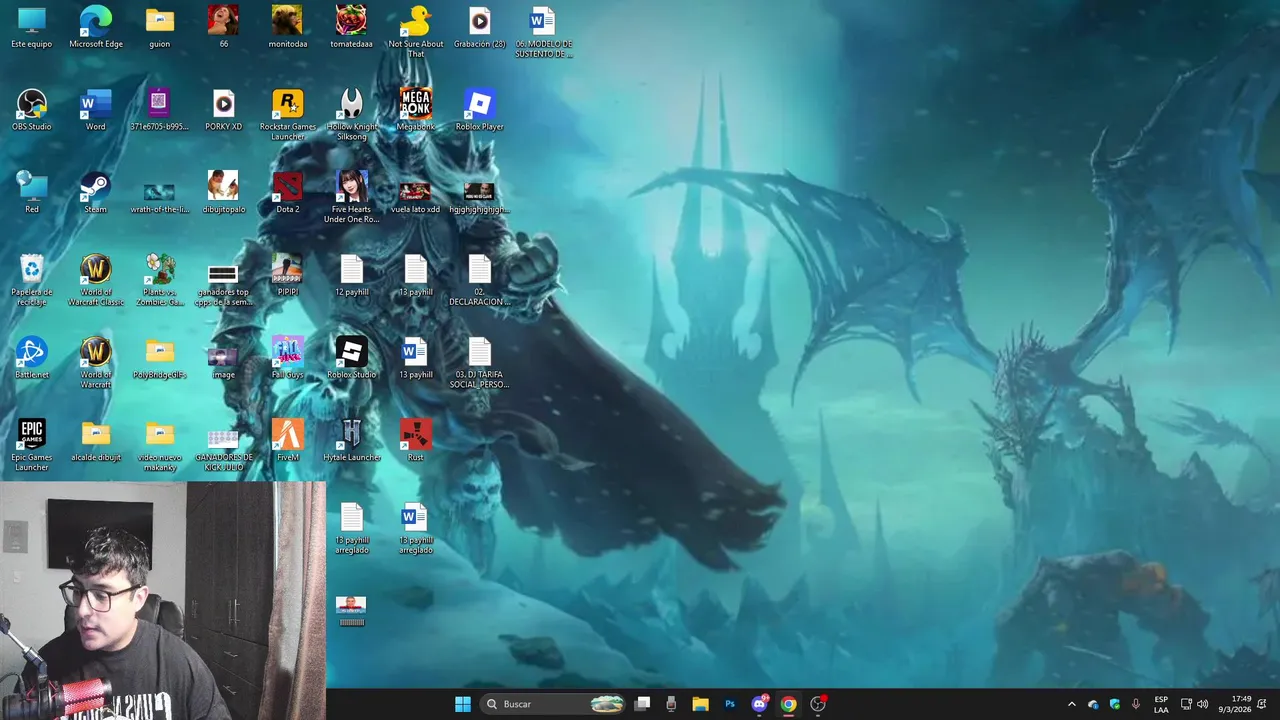Select the tomatedaaa image file
This screenshot has height=720, width=1280.
coord(351,28)
